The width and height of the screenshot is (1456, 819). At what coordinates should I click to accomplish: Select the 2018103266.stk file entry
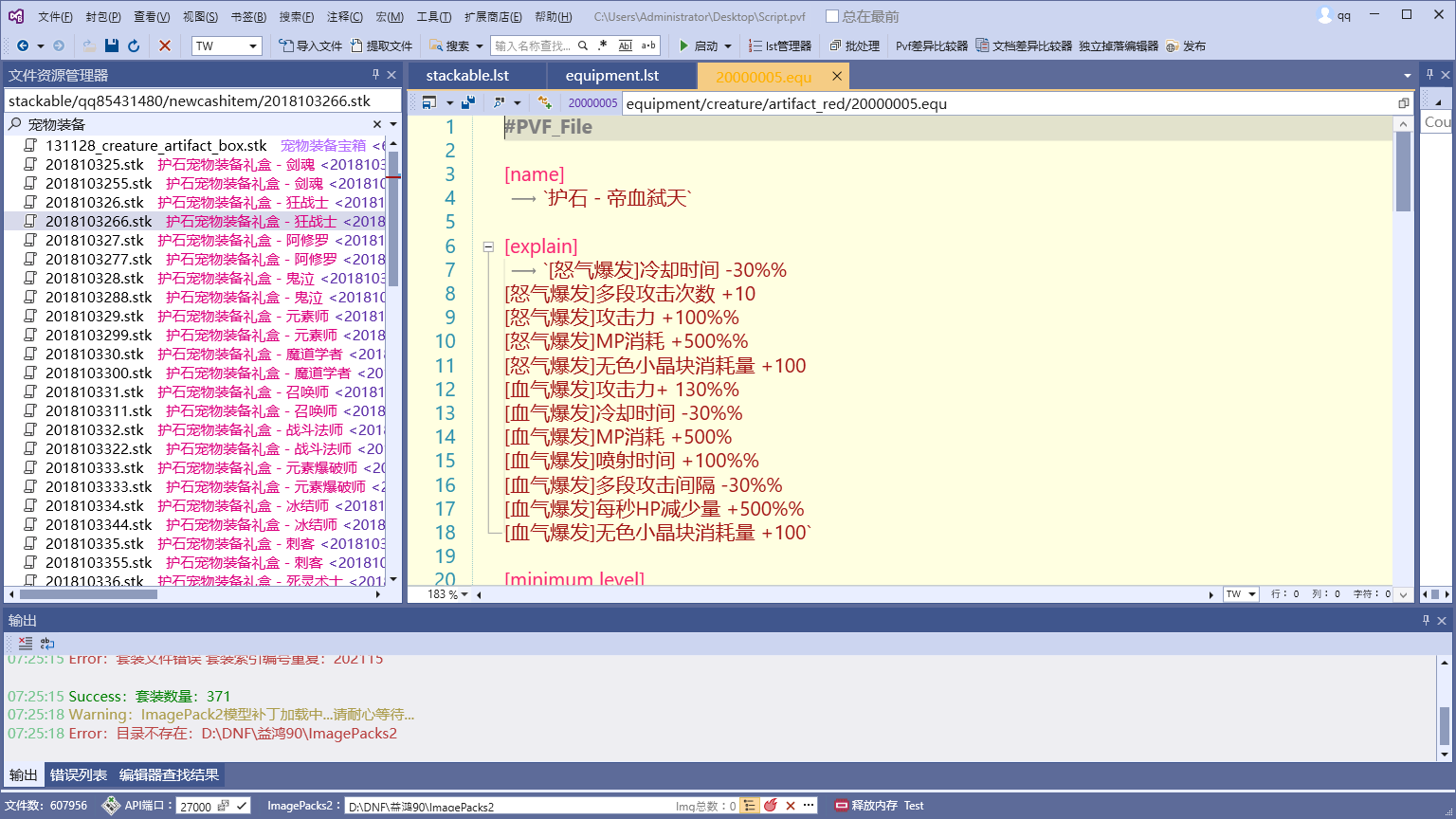pyautogui.click(x=100, y=220)
